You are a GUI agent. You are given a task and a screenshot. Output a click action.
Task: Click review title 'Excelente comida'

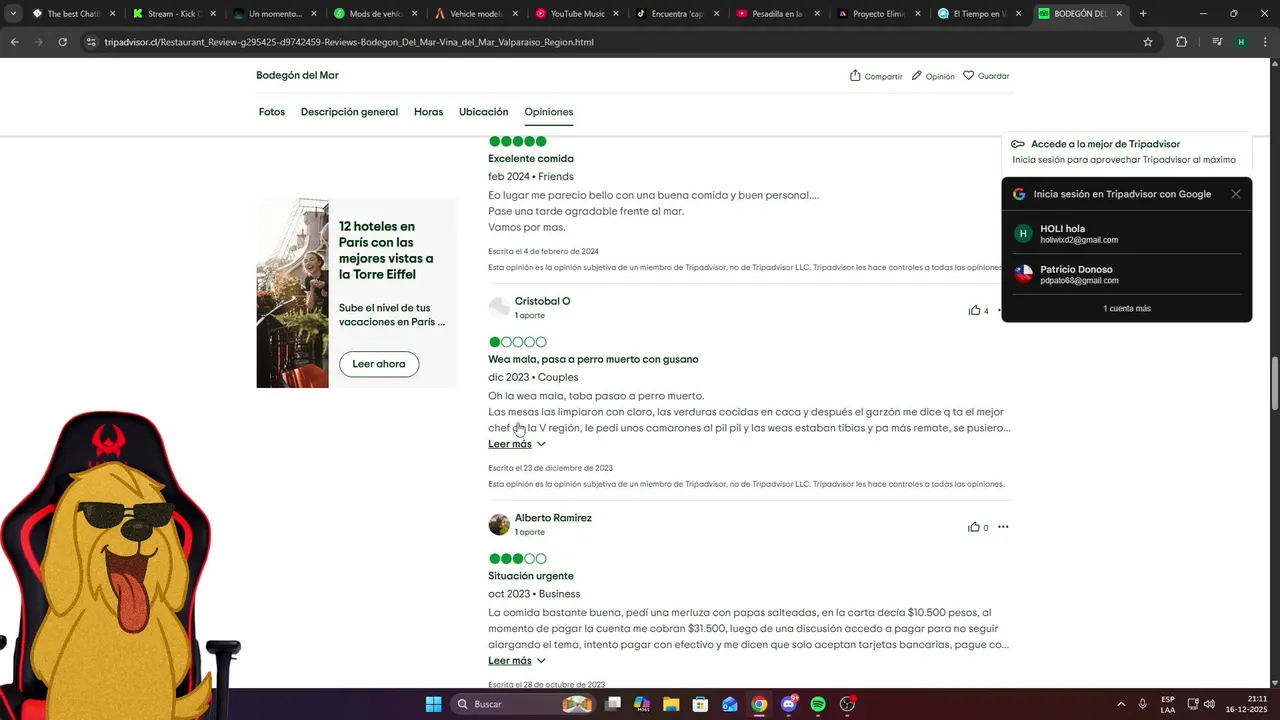(x=531, y=159)
